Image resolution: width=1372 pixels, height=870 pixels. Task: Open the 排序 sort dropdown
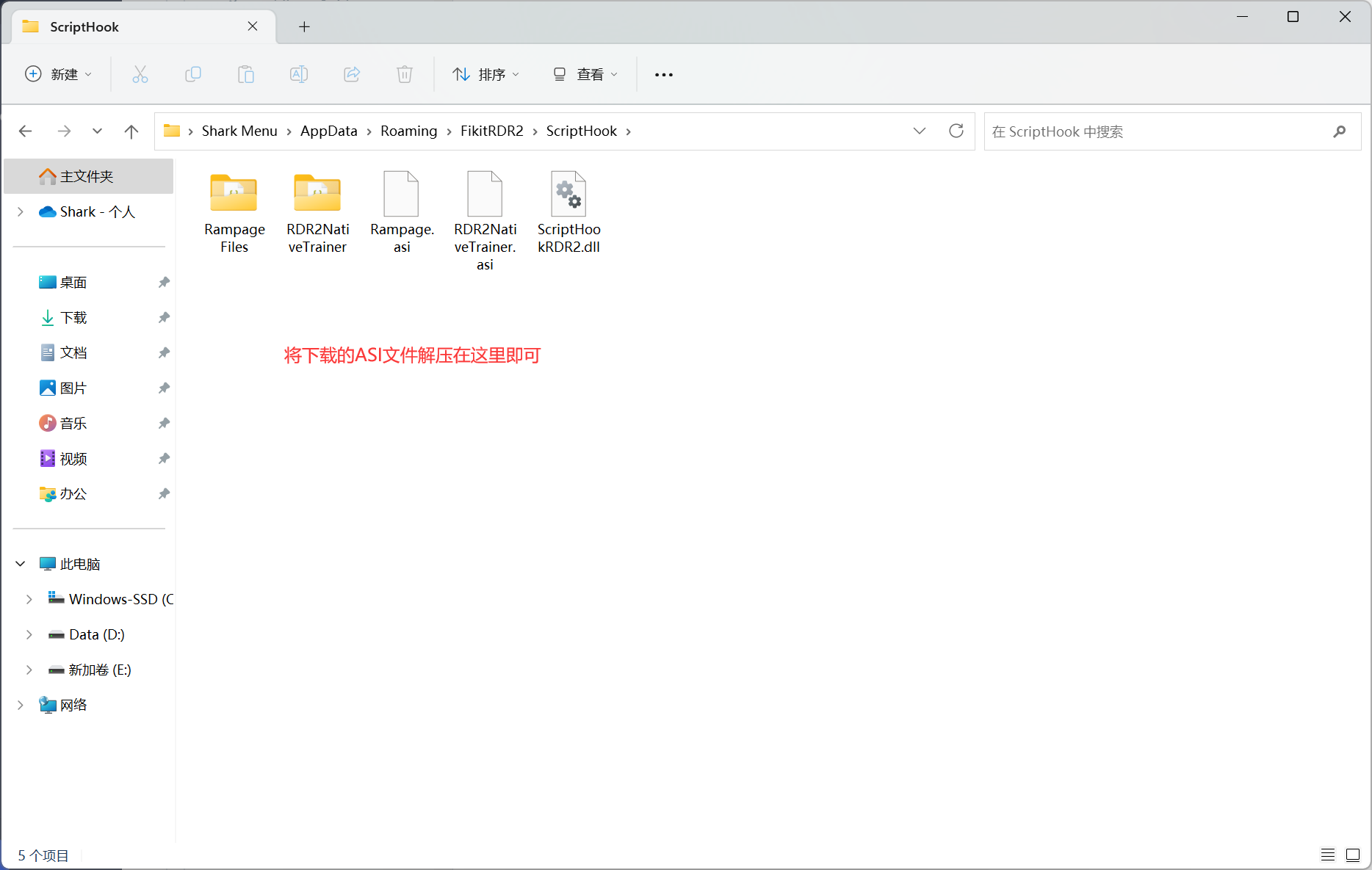pyautogui.click(x=485, y=74)
